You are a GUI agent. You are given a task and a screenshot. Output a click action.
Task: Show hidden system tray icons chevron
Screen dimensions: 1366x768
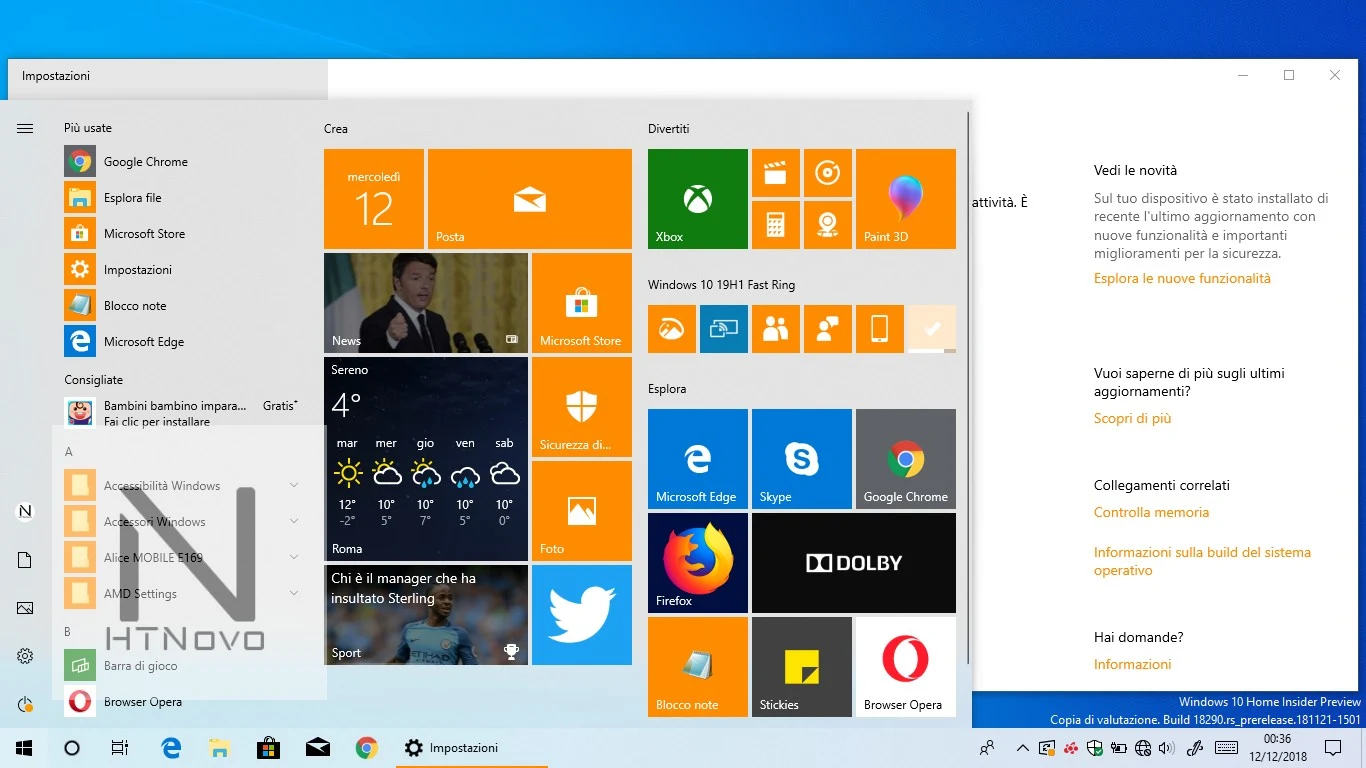point(1022,748)
